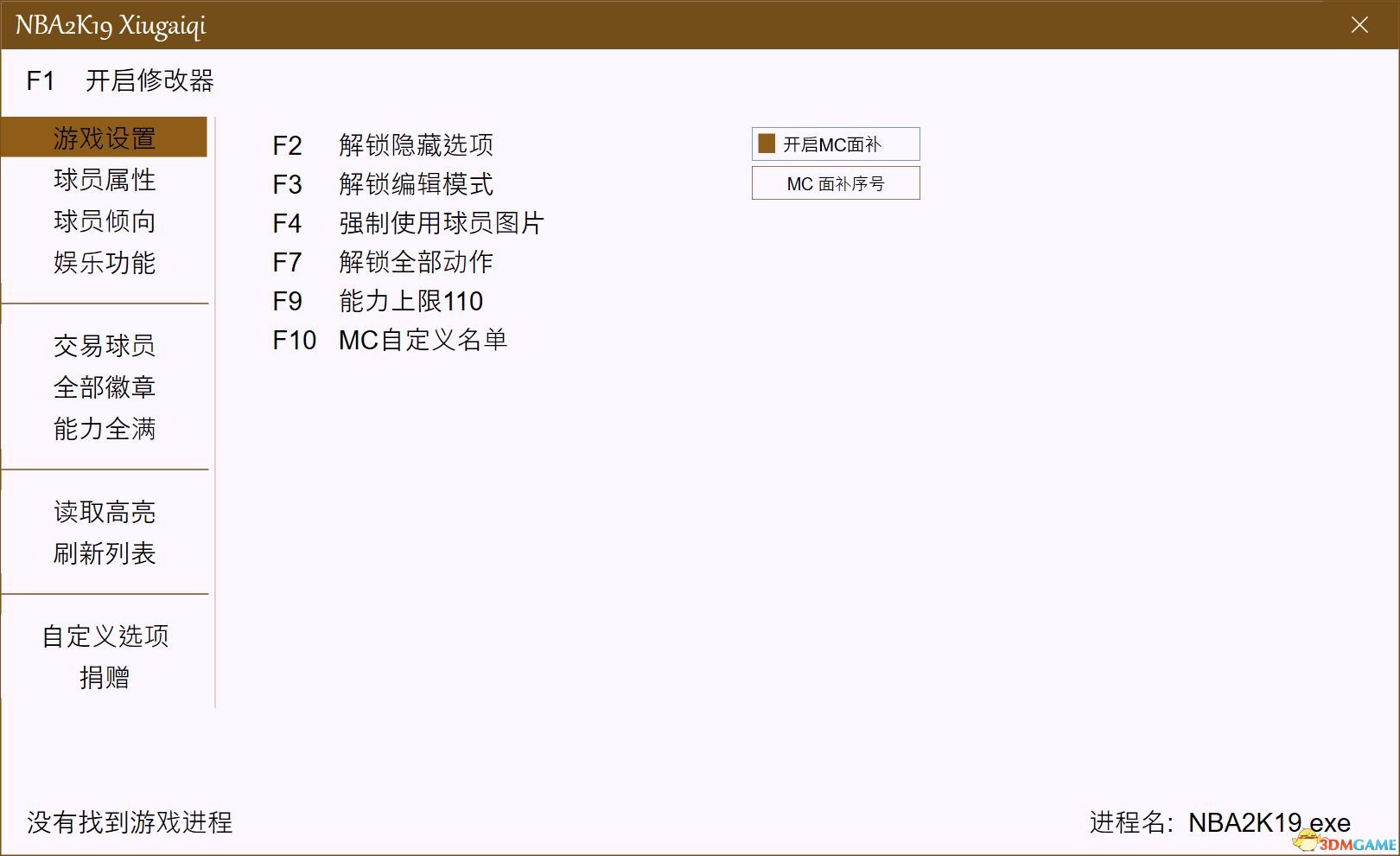Go to the 娱乐功能 tab
The width and height of the screenshot is (1400, 856).
[104, 263]
